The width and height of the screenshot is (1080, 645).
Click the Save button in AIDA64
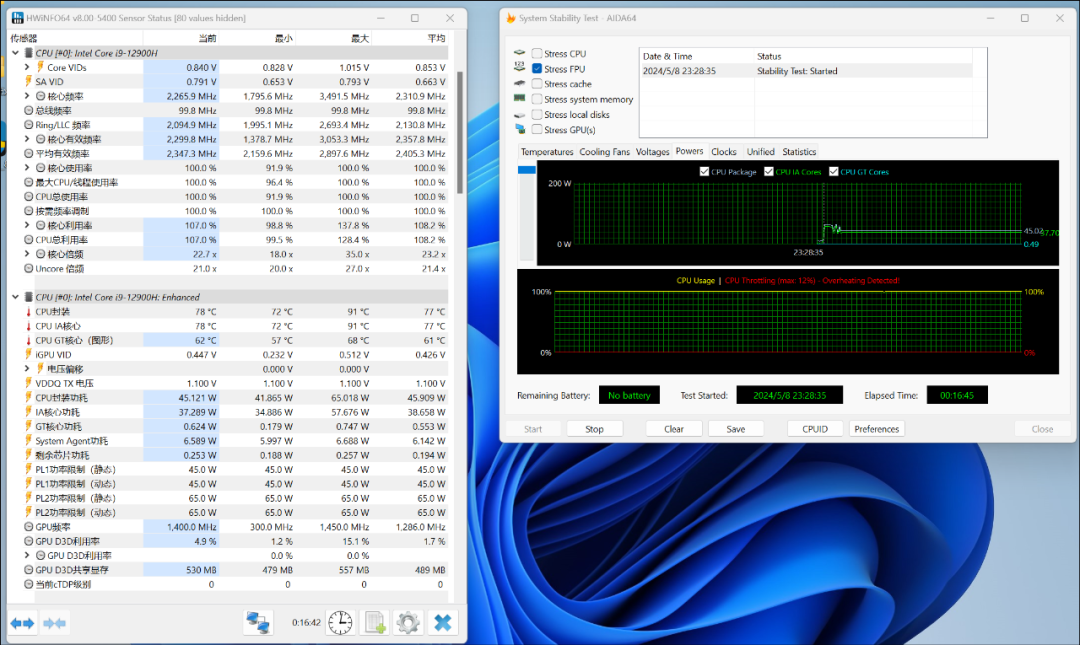[736, 429]
